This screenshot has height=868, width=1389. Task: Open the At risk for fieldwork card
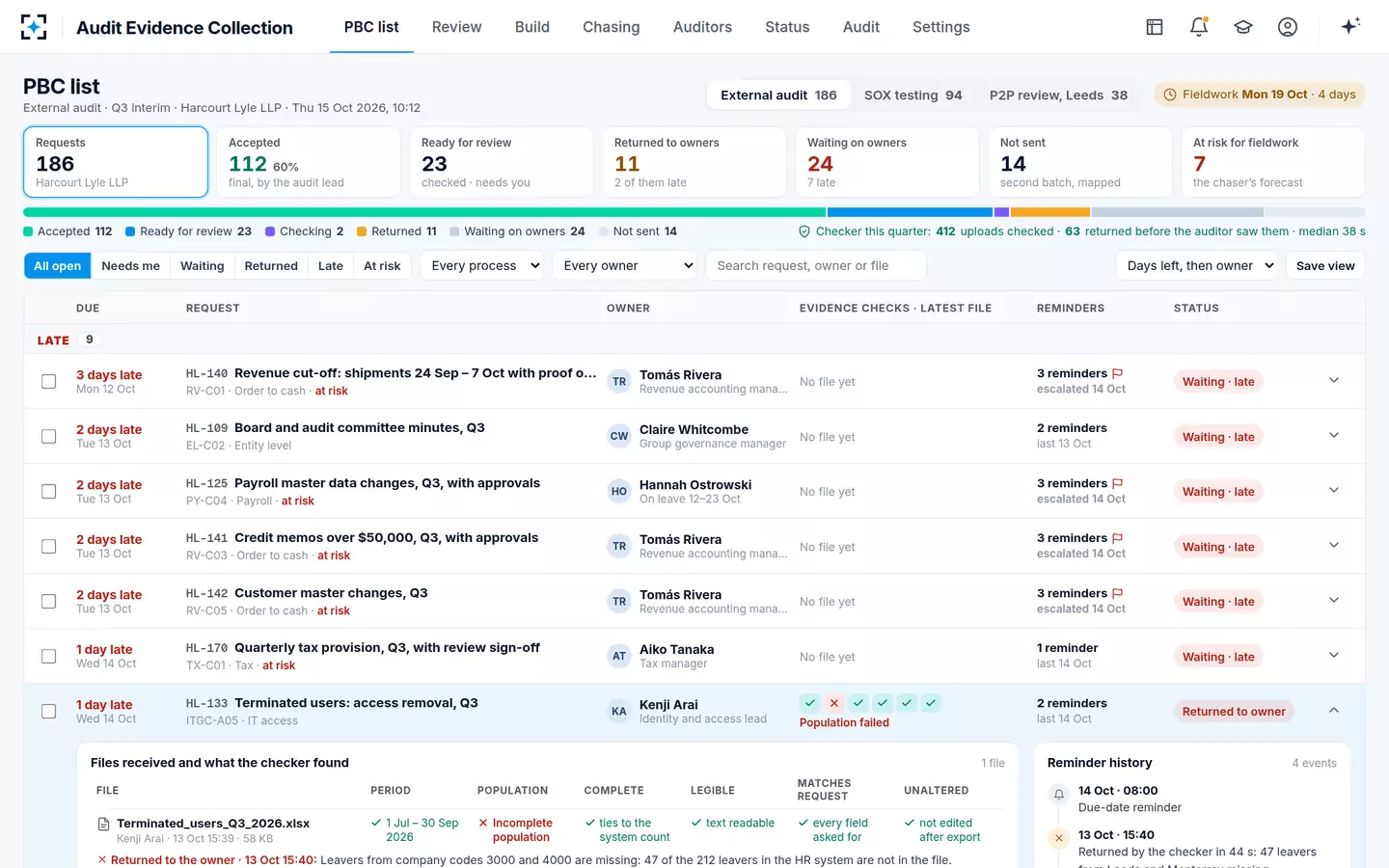click(x=1273, y=162)
